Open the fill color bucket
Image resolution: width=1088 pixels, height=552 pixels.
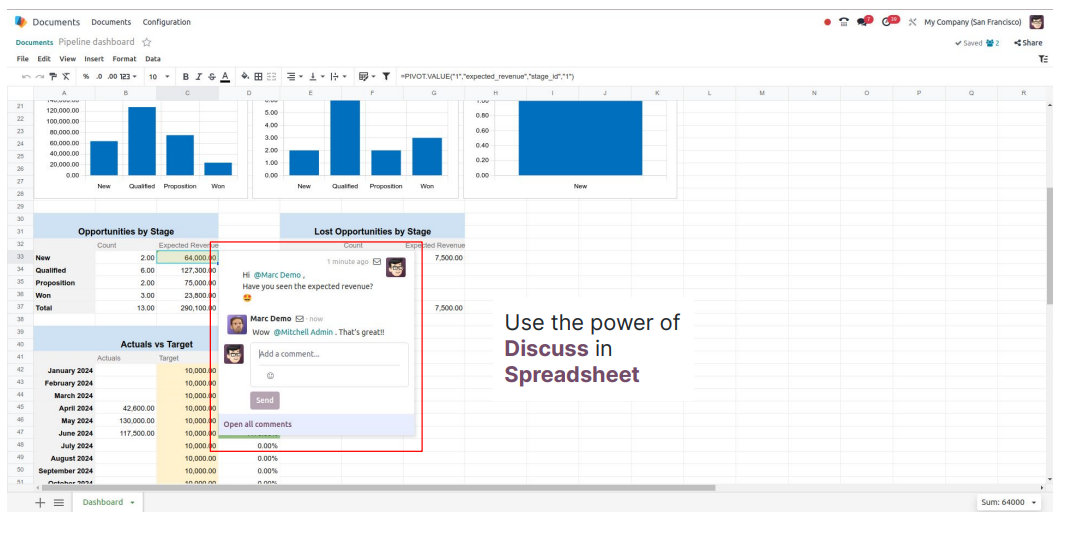pos(245,77)
